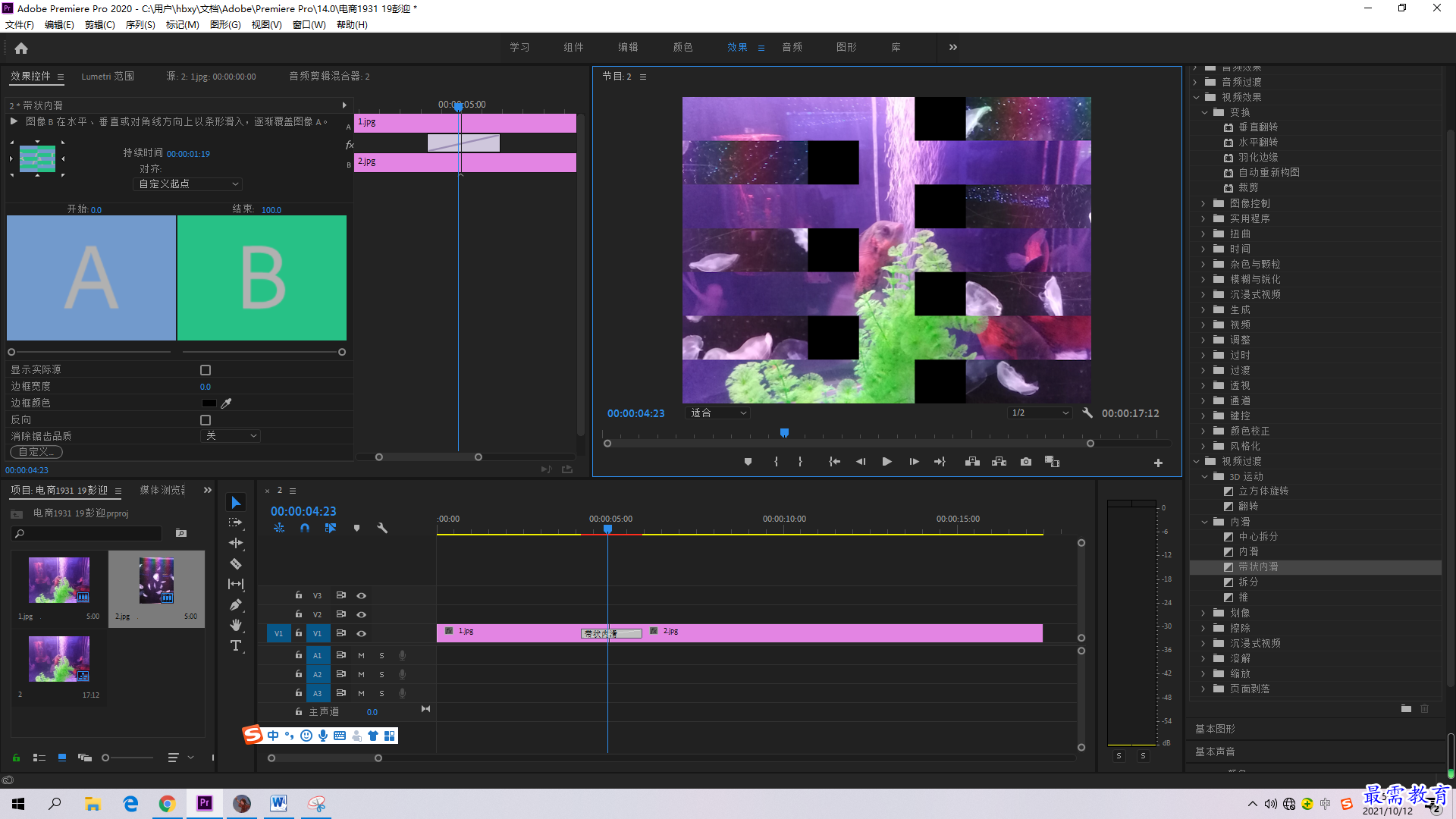1456x819 pixels.
Task: Click Add Marker in Program monitor
Action: tap(748, 462)
